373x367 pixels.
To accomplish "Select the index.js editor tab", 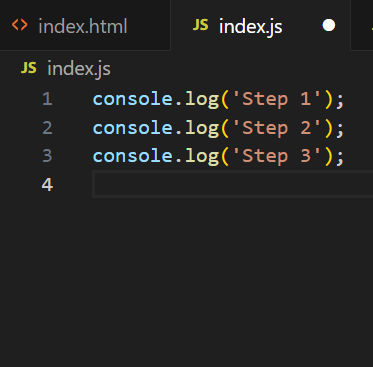I will (x=261, y=25).
